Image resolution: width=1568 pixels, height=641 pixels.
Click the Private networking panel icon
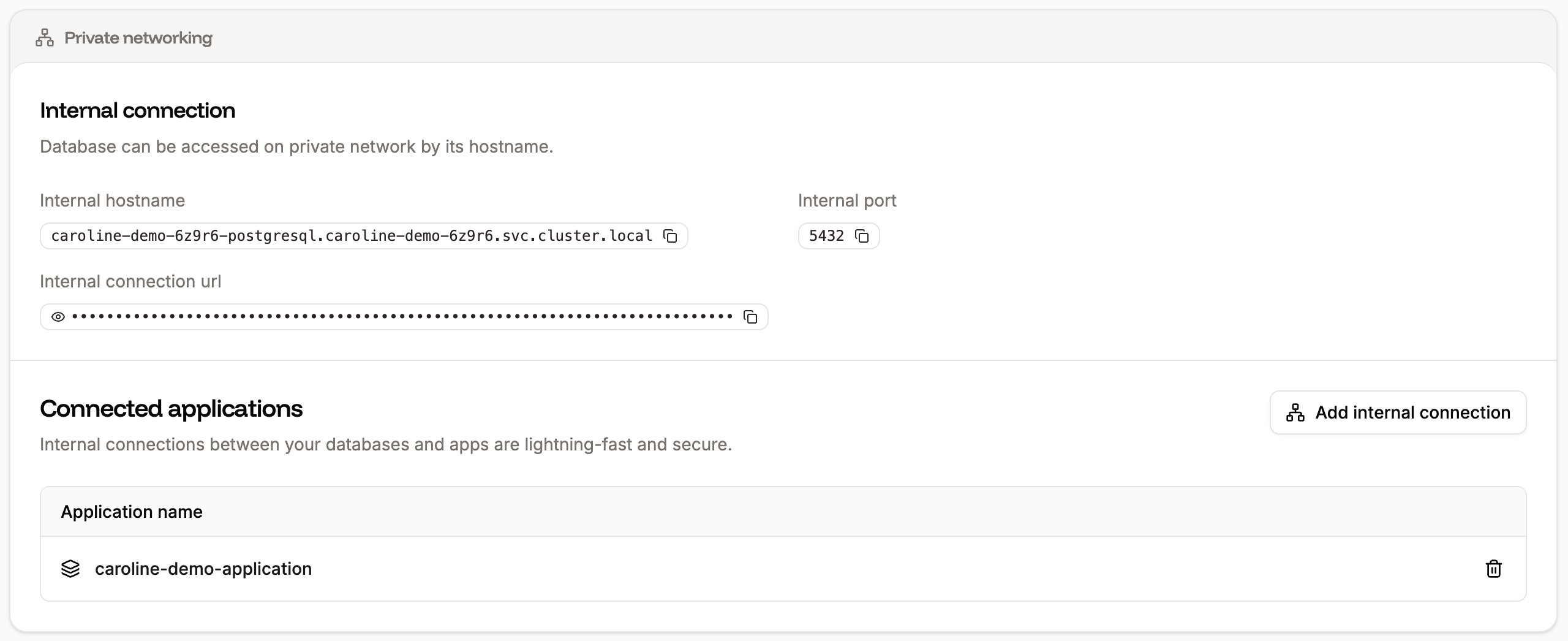44,37
